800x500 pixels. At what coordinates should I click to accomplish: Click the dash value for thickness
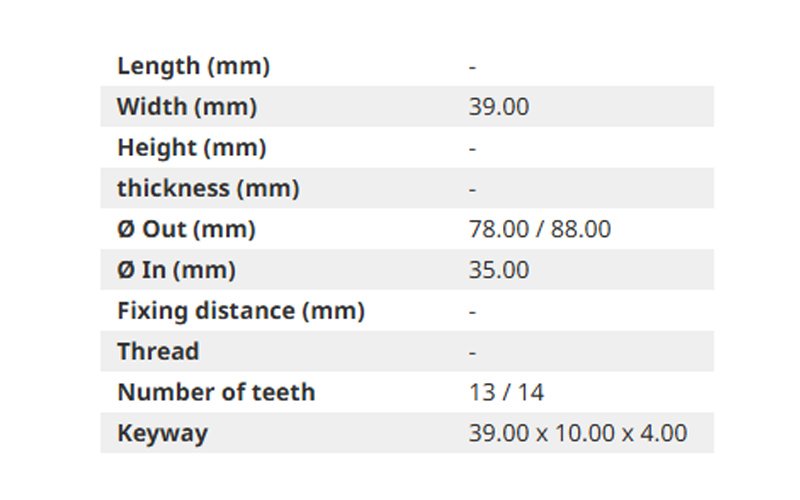[x=472, y=189]
